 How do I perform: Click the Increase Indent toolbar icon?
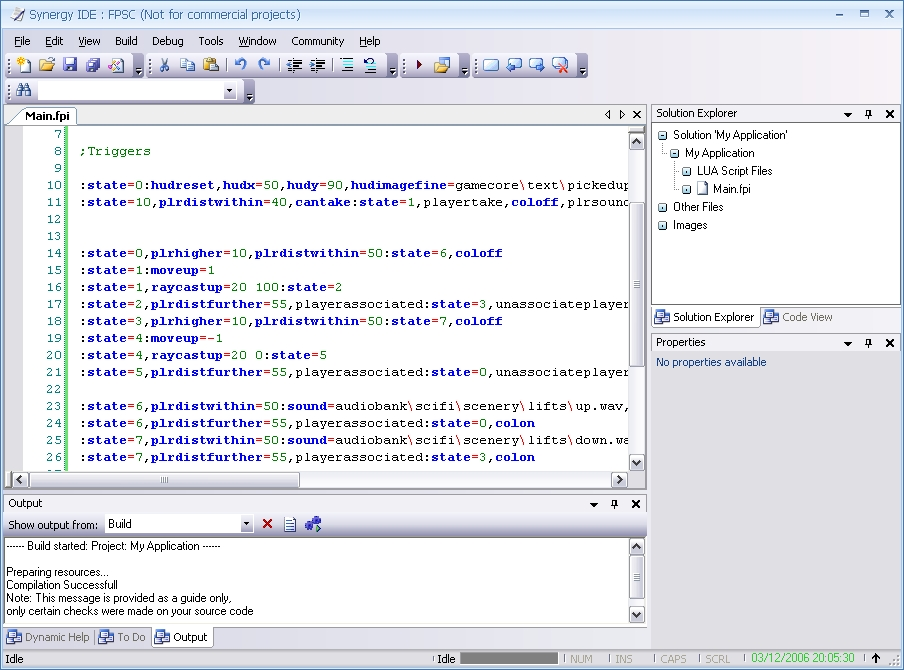click(x=318, y=66)
